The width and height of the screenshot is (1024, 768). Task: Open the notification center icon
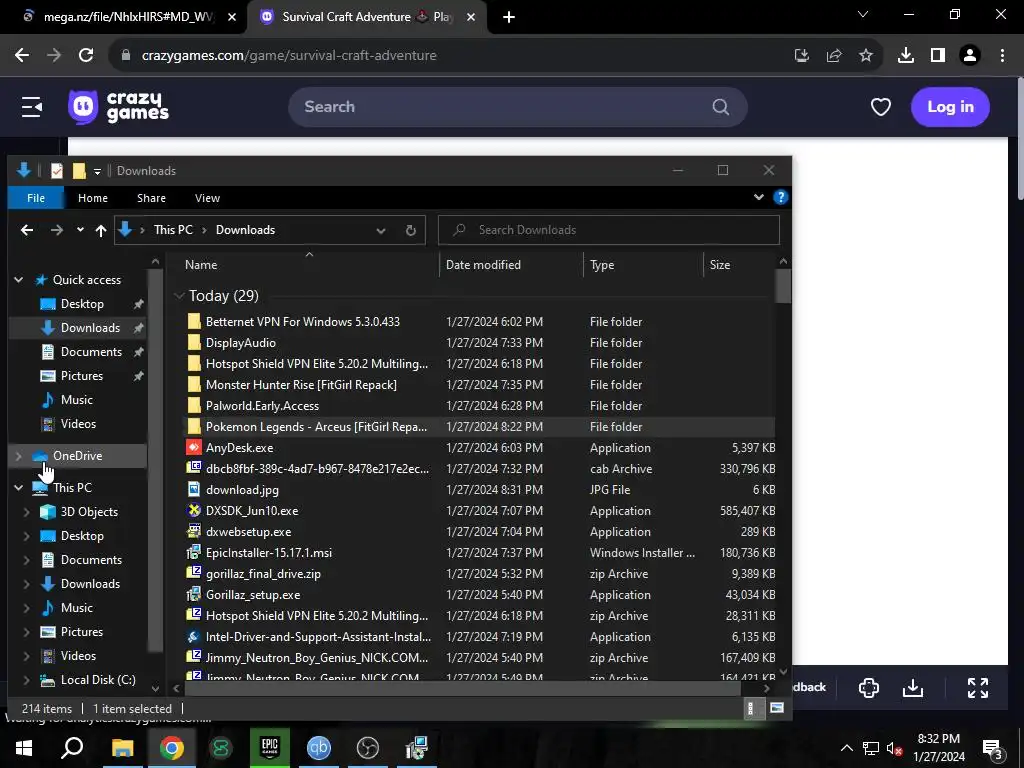[x=993, y=748]
